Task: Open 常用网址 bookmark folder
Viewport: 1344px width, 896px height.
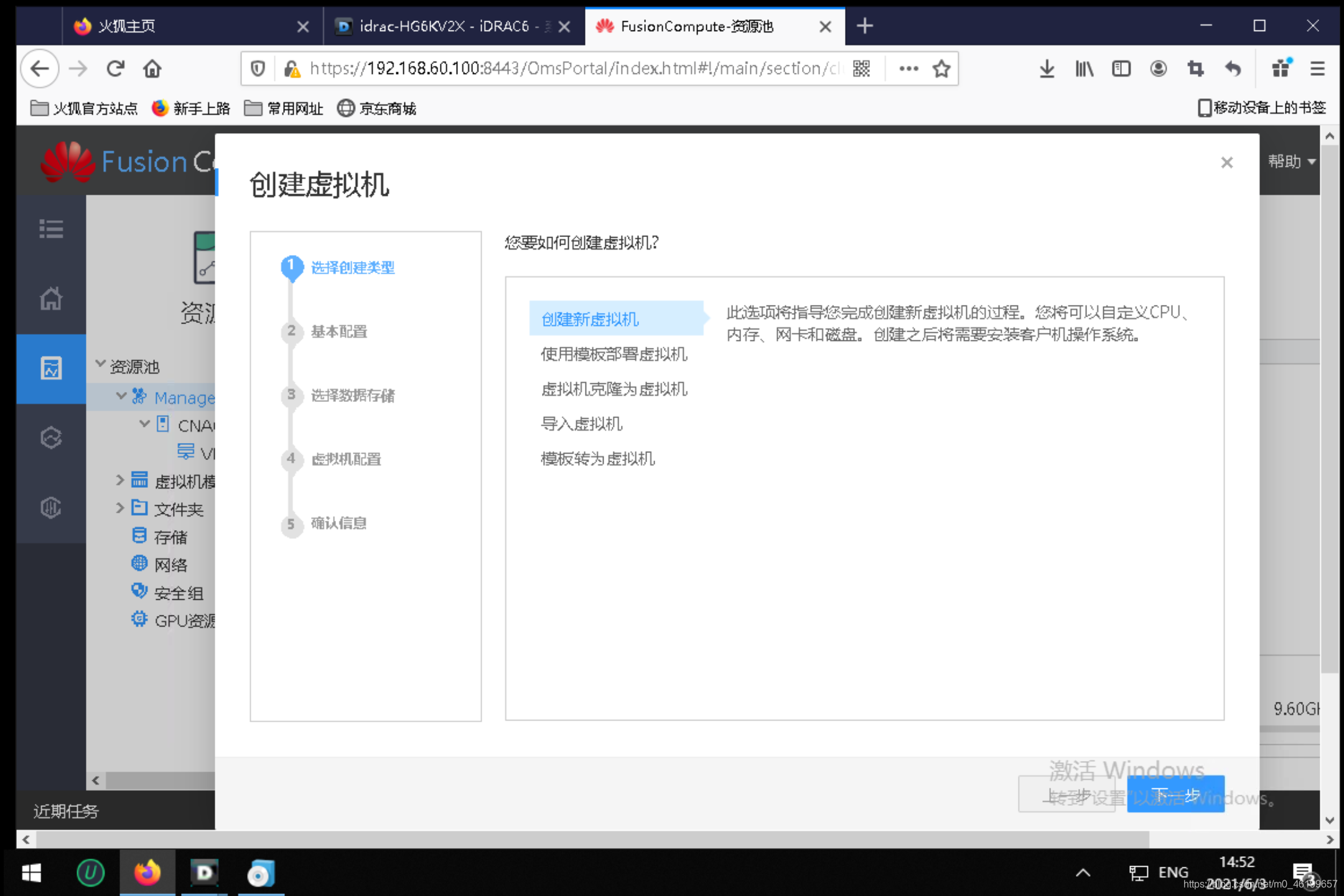Action: [284, 108]
